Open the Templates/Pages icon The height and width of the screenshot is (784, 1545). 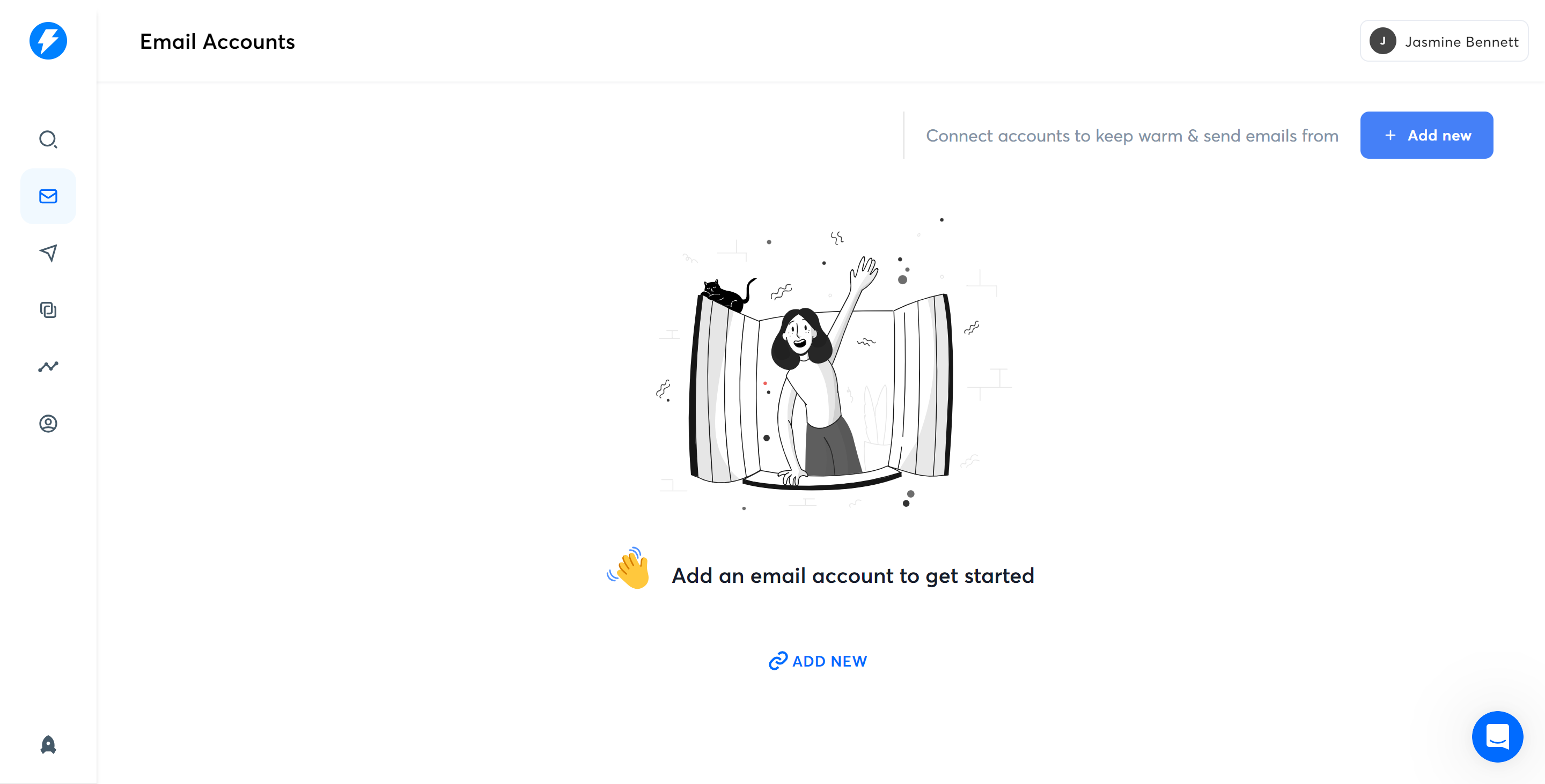coord(49,309)
